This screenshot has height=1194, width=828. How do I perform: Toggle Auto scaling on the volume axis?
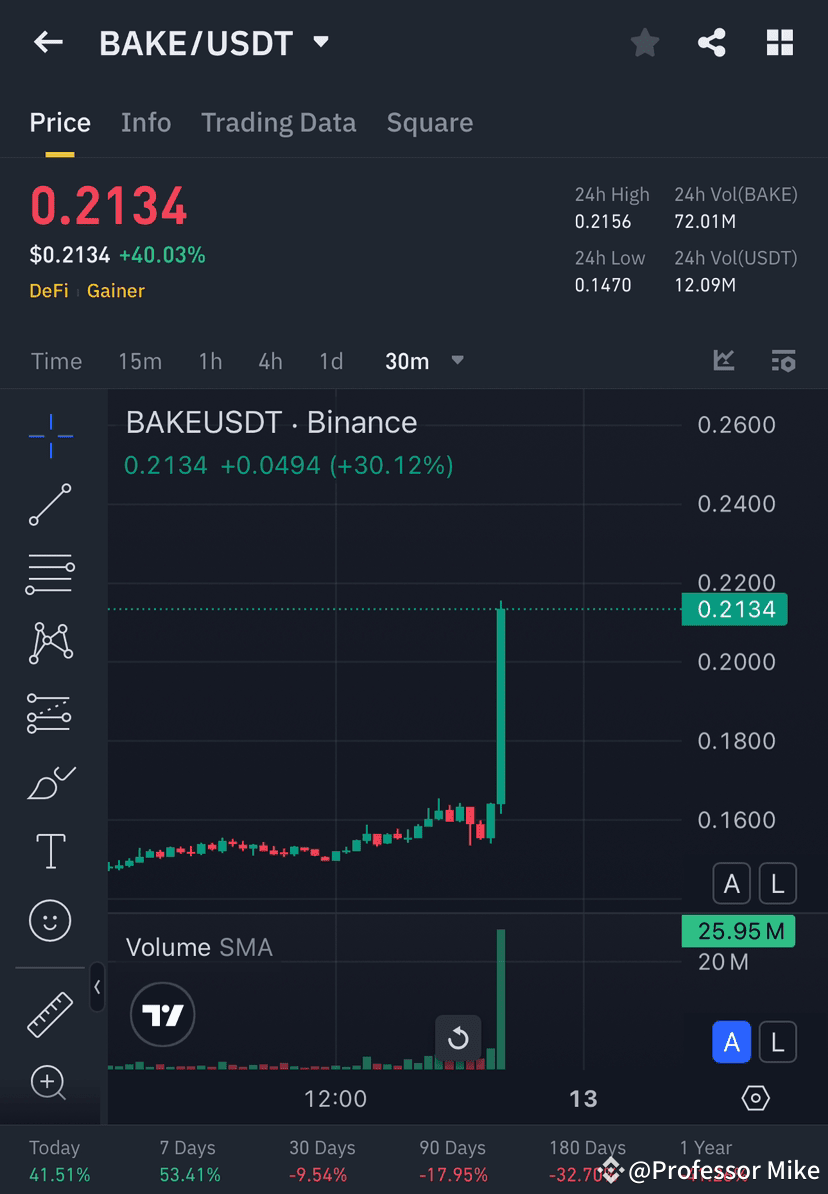[731, 1042]
